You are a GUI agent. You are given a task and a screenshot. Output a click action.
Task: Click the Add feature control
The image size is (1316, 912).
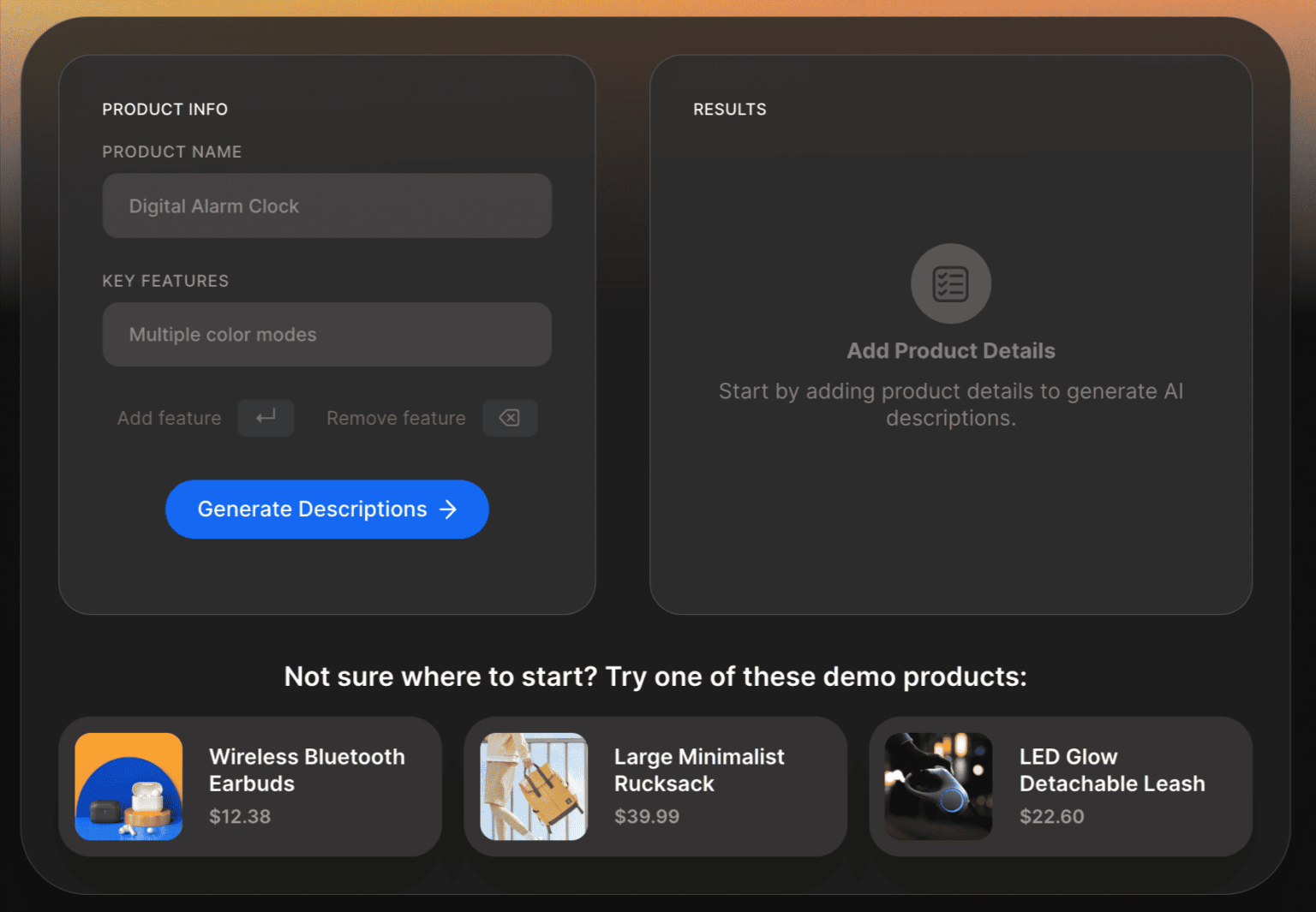(x=169, y=418)
